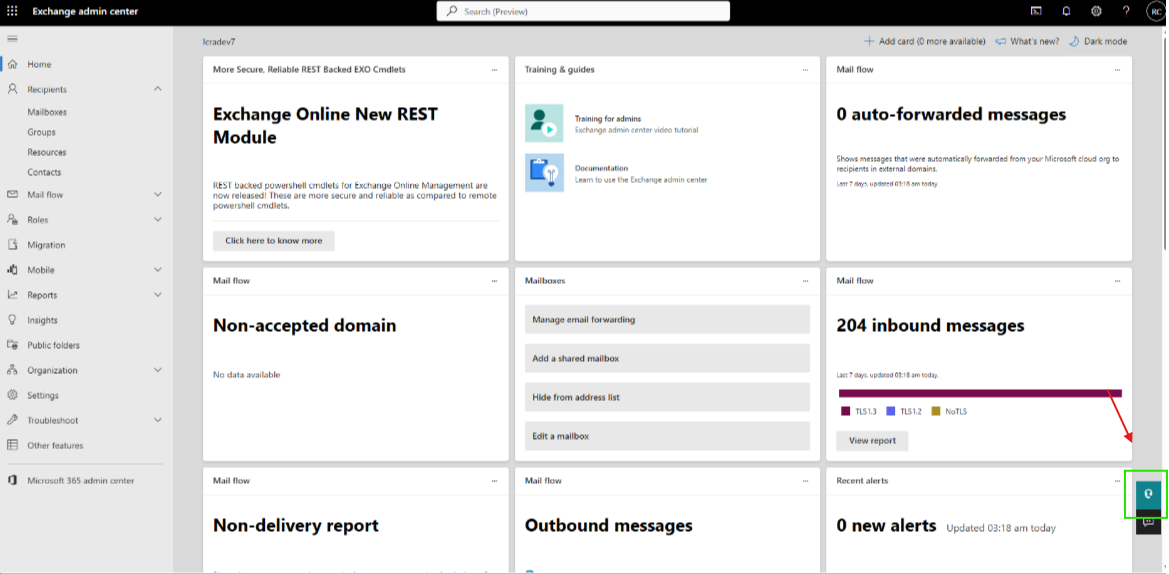
Task: Click the Migration icon in sidebar
Action: tap(12, 245)
